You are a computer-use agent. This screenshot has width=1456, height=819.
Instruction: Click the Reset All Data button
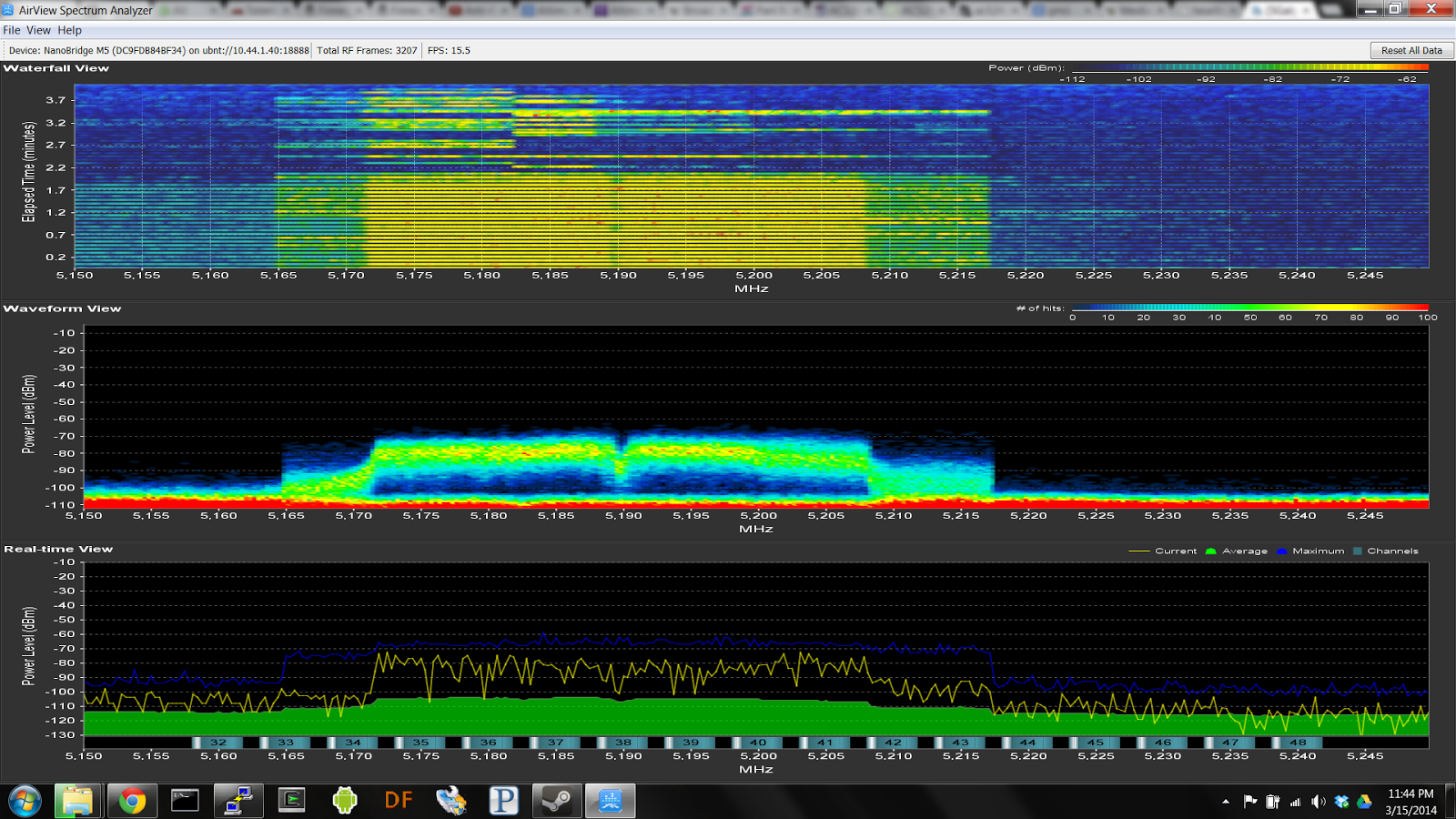[x=1411, y=50]
